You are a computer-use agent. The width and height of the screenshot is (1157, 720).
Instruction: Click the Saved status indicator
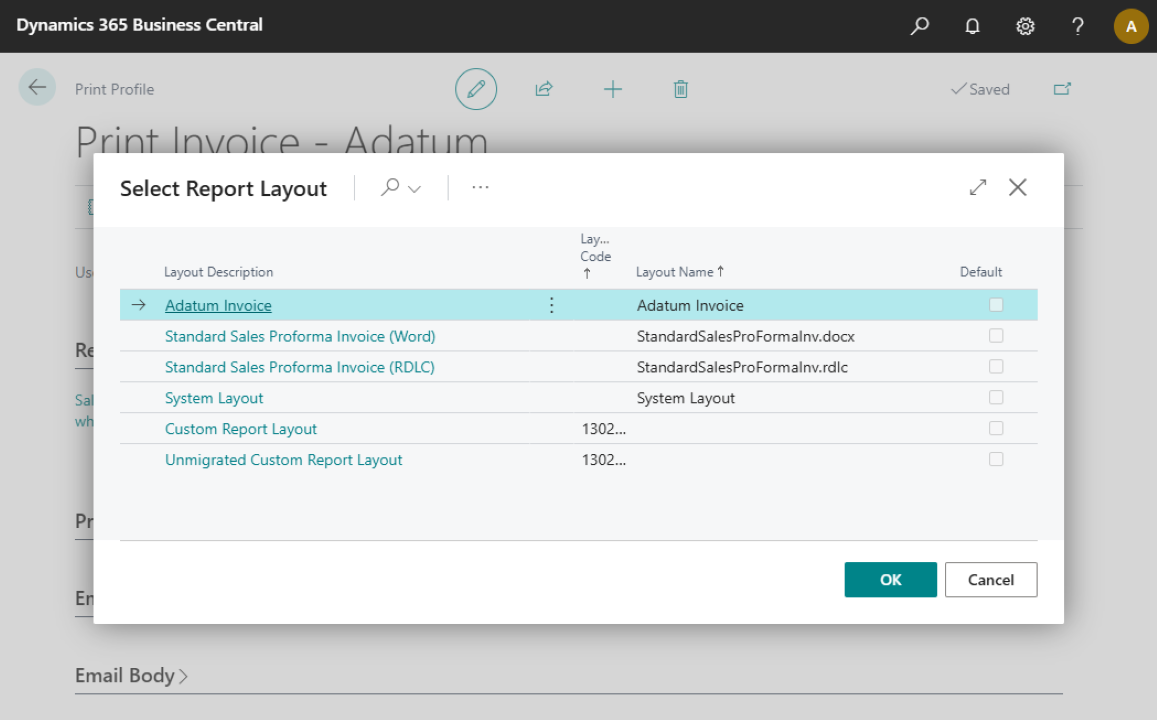point(980,89)
